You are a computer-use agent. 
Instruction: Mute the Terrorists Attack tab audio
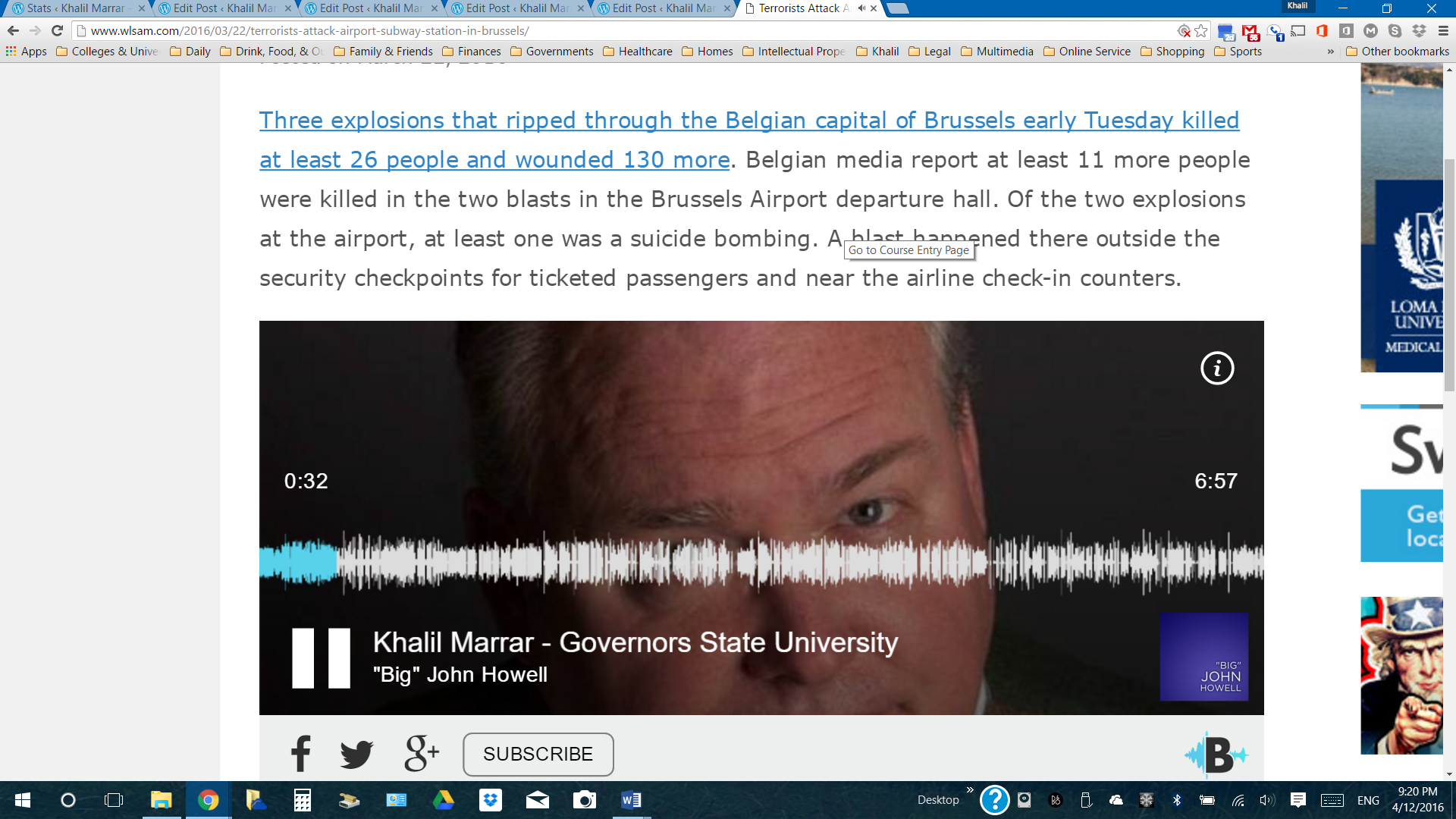tap(861, 8)
